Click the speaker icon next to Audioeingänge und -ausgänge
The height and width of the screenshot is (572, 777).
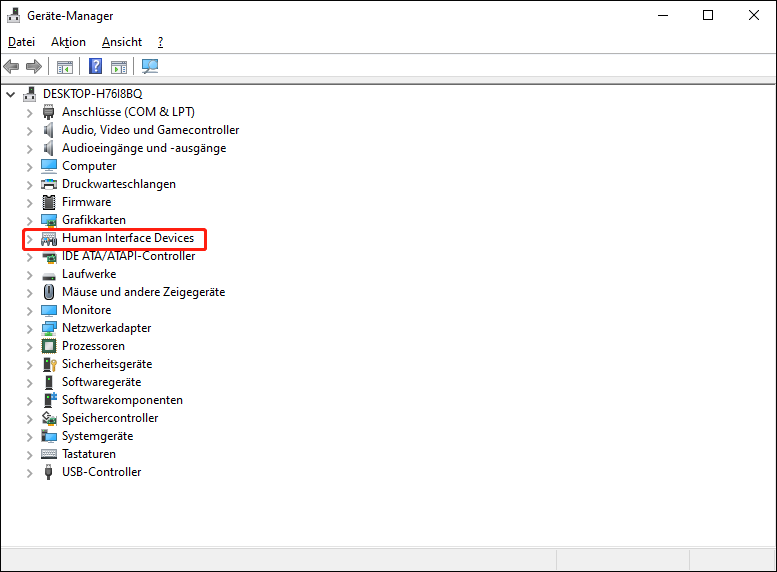click(49, 148)
